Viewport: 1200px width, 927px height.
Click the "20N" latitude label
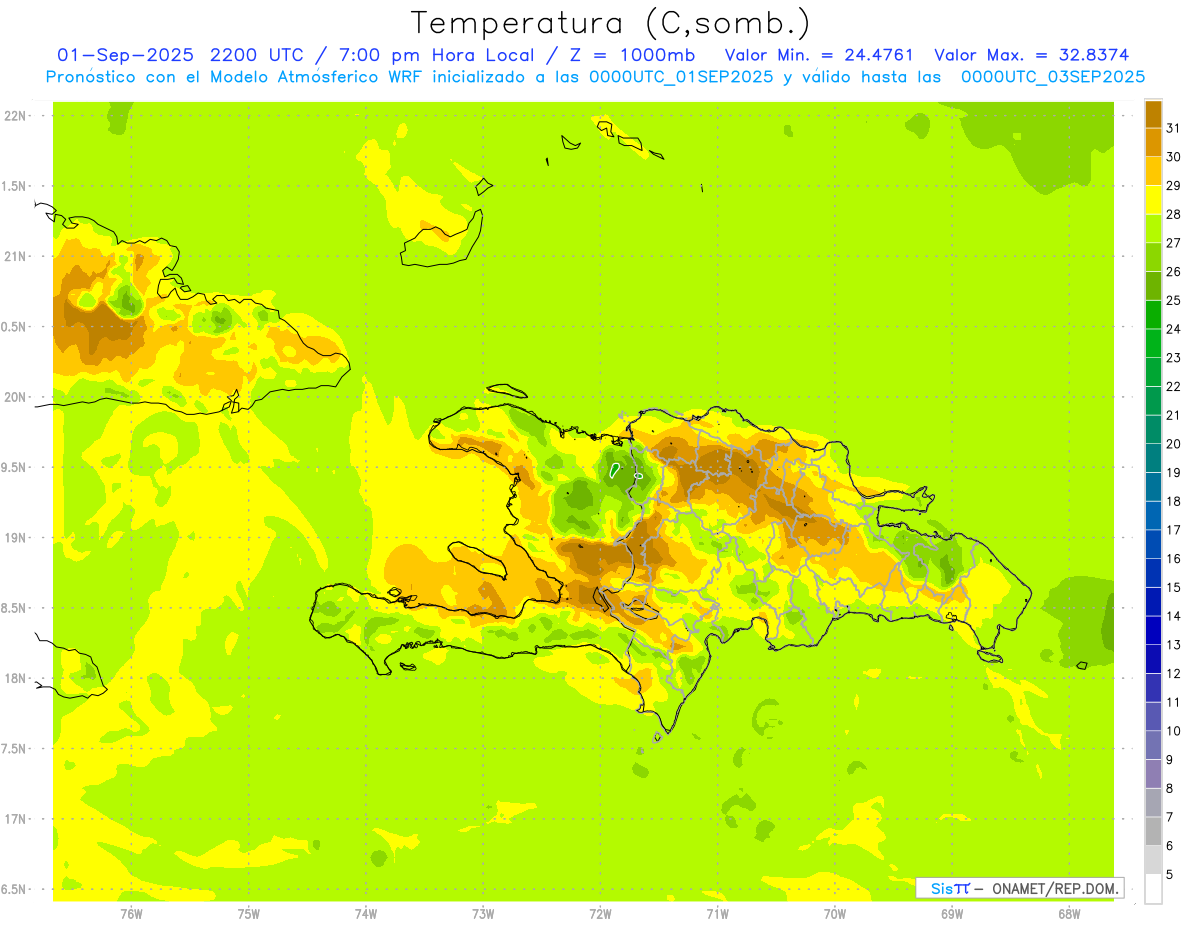(x=17, y=397)
